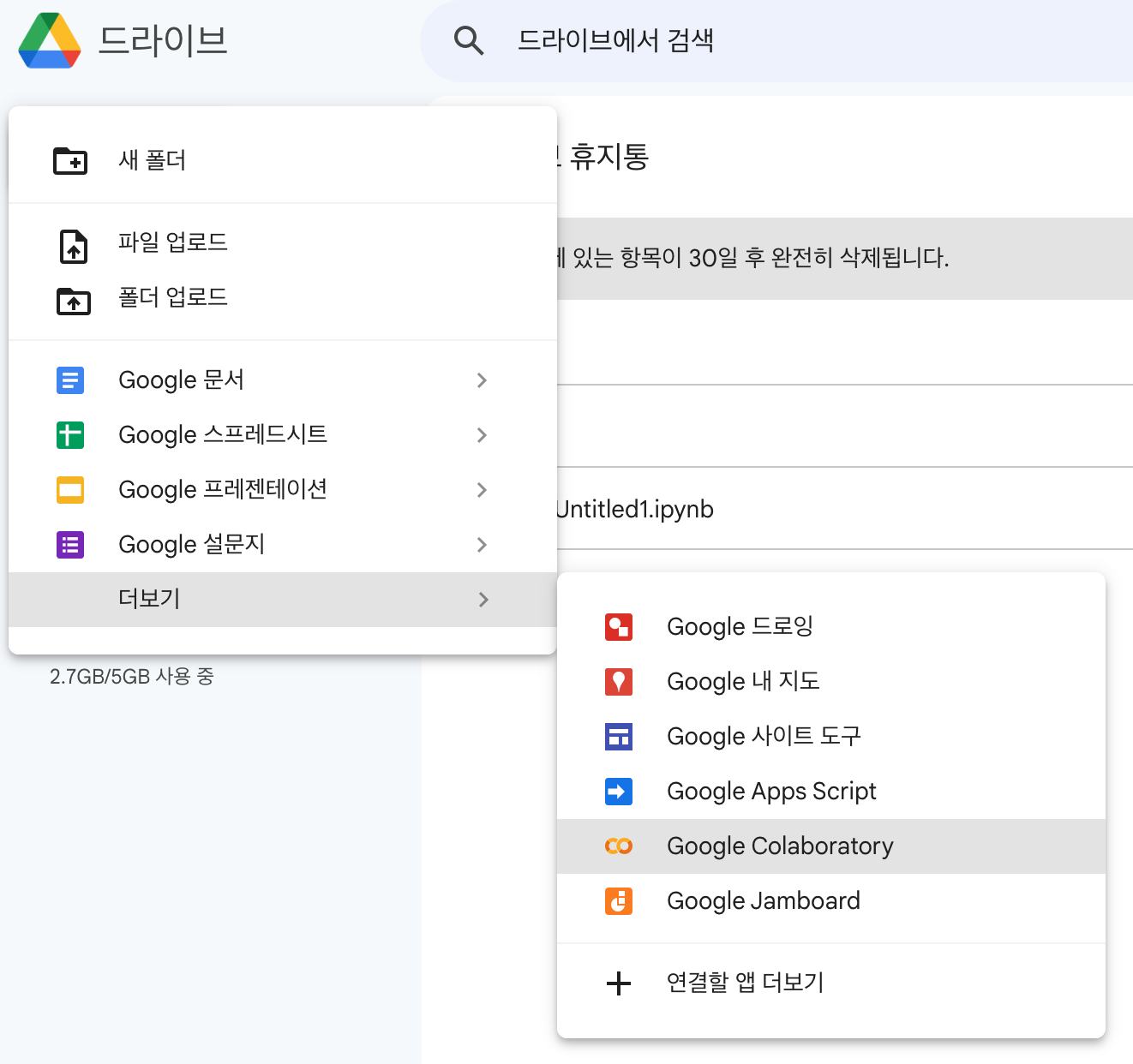Expand the Google 설문지 submenu arrow
The image size is (1133, 1064).
(x=482, y=544)
